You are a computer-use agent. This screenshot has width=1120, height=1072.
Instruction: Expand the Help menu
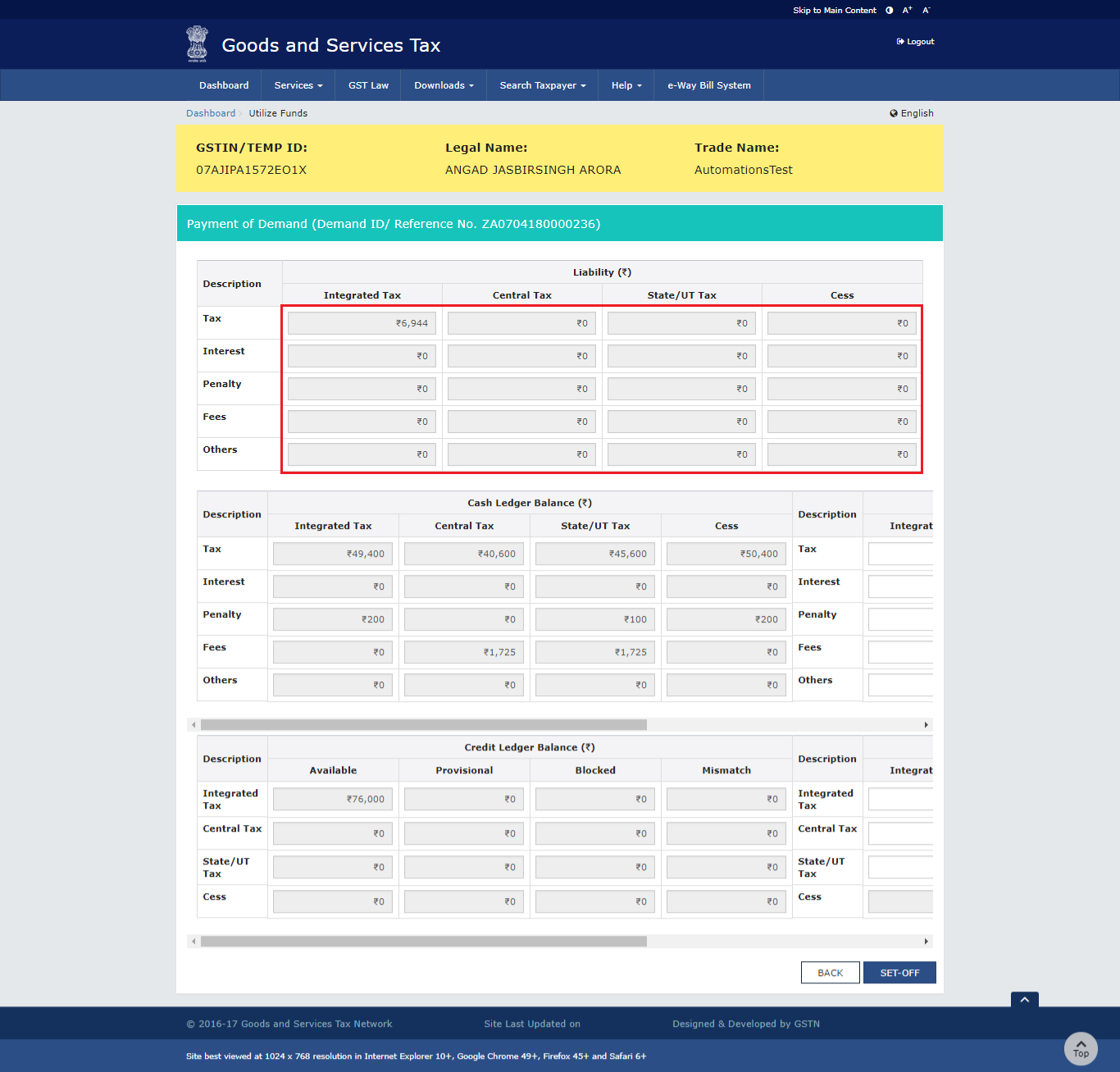click(x=626, y=85)
